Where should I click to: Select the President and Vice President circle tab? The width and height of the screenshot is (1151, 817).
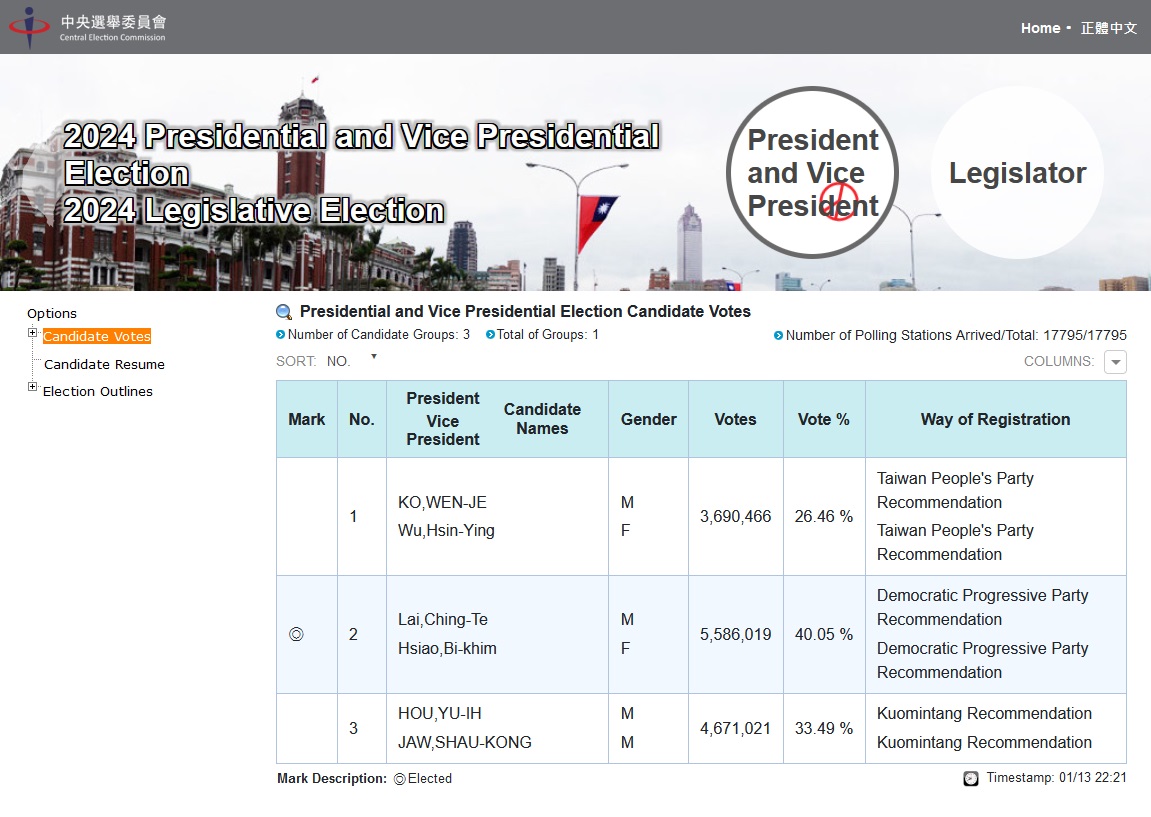tap(812, 173)
